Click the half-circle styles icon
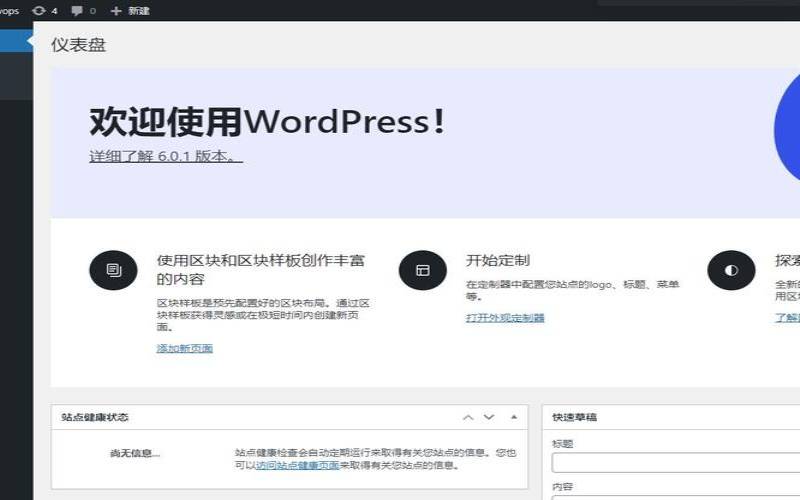 731,270
